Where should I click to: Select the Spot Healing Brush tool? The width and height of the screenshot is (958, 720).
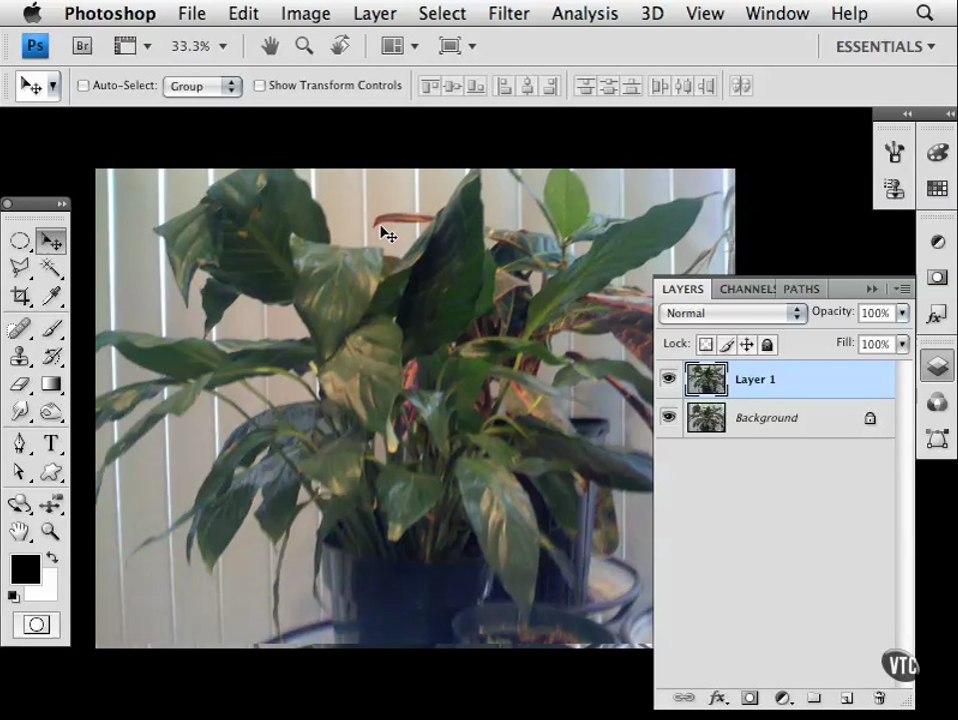click(20, 329)
